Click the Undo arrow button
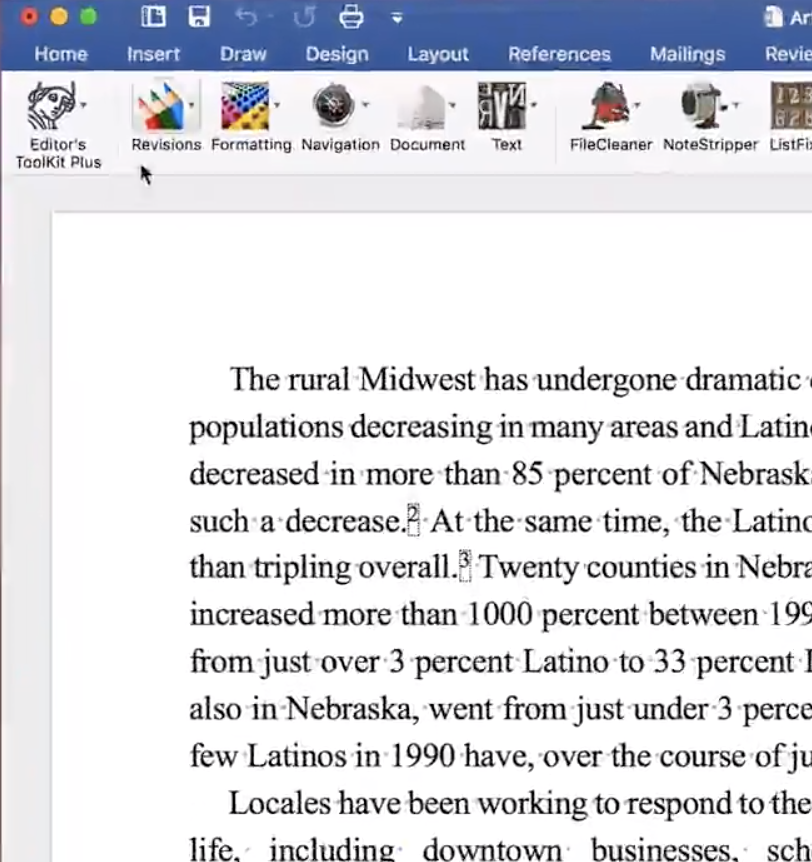This screenshot has height=862, width=812. coord(246,17)
